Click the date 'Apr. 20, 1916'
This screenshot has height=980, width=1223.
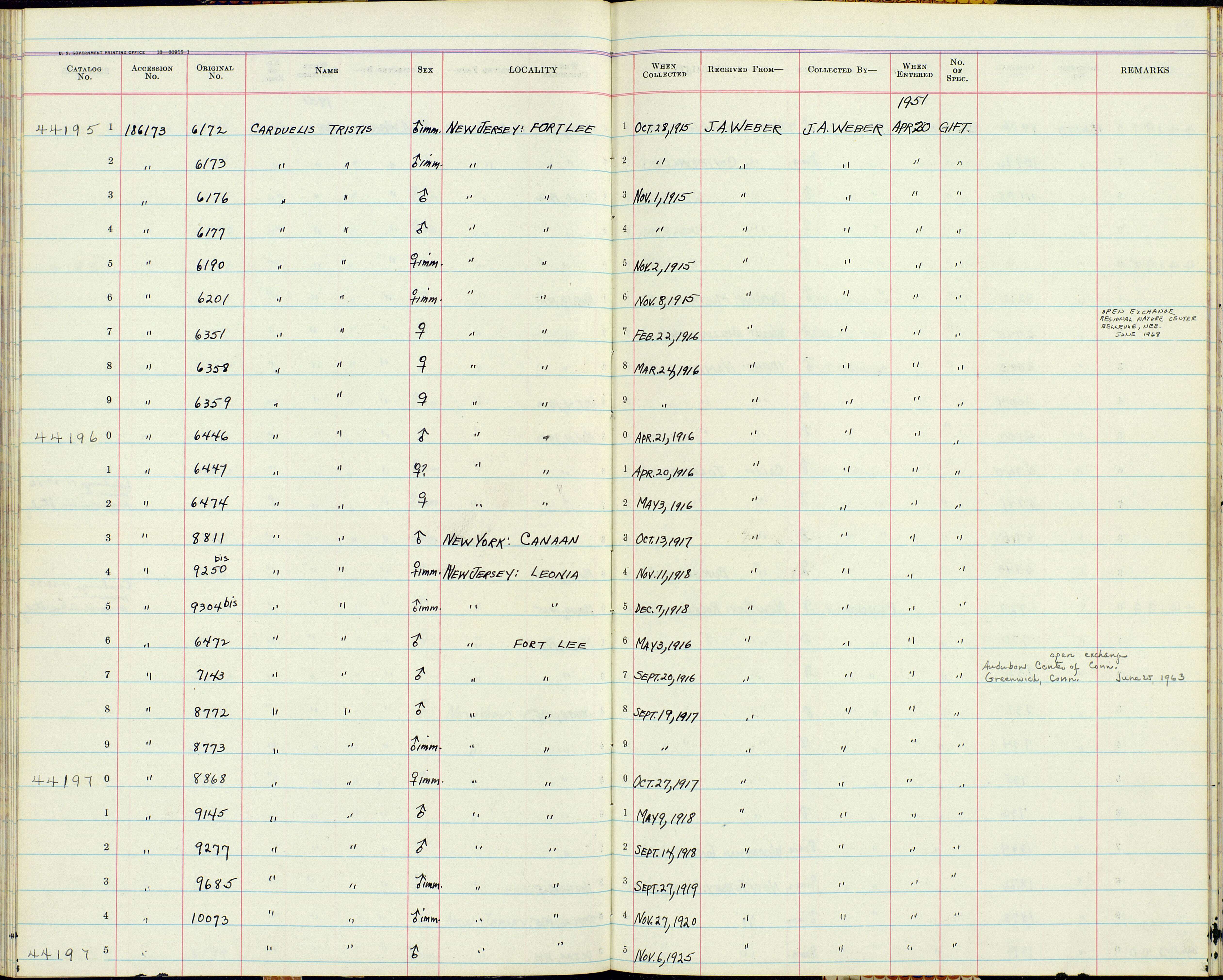click(x=663, y=472)
